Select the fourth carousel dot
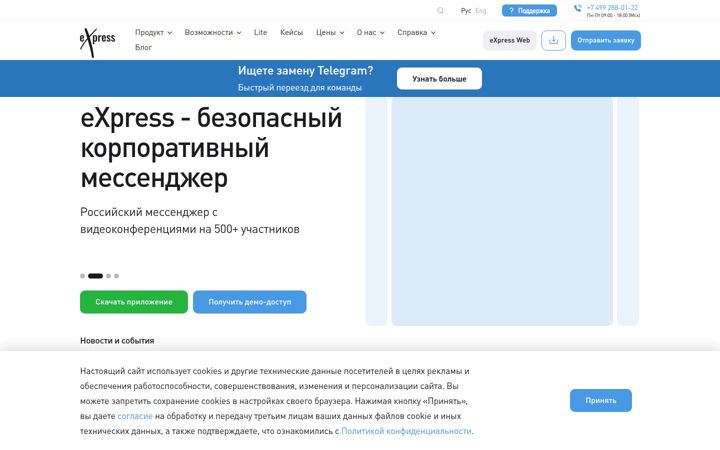720x450 pixels. tap(117, 276)
